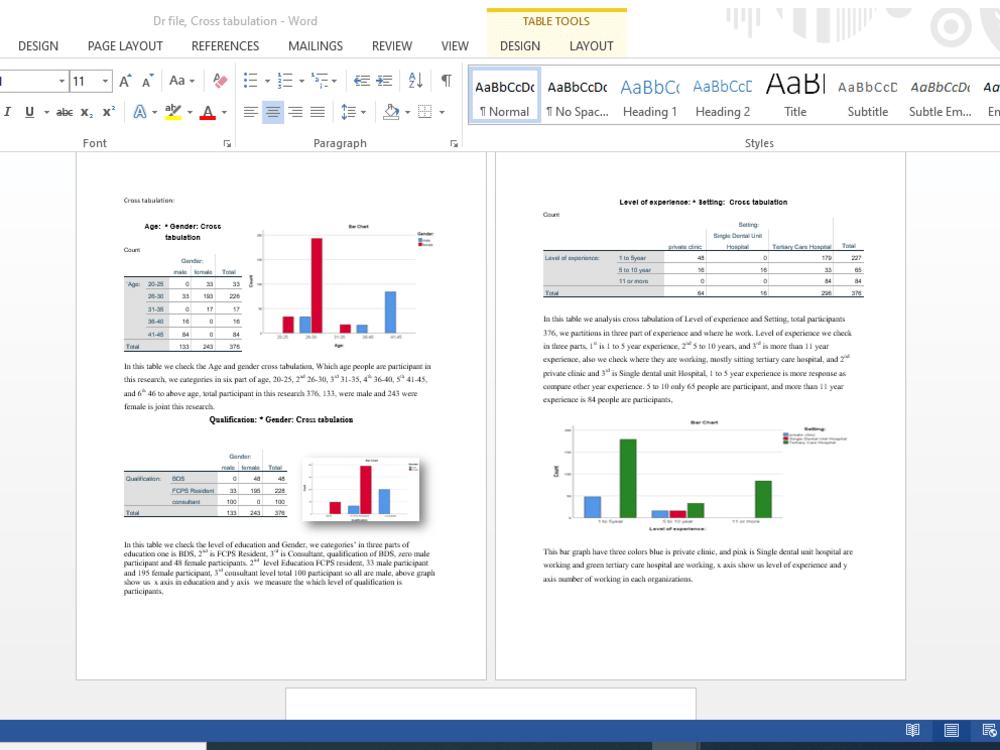Apply text highlight color
This screenshot has width=1000, height=750.
click(173, 112)
